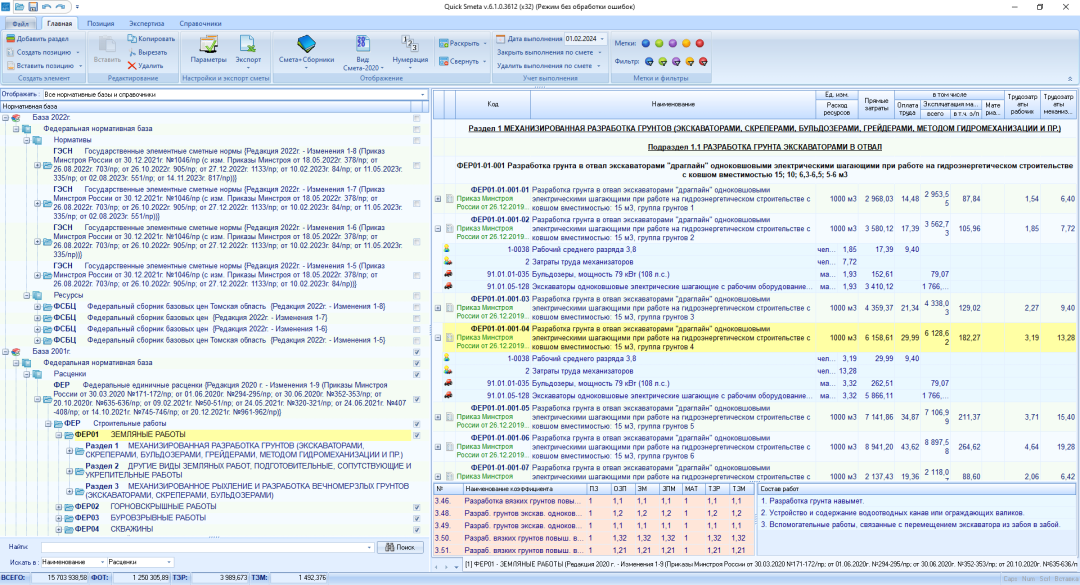Click the Свернуть collapse button

[x=462, y=61]
